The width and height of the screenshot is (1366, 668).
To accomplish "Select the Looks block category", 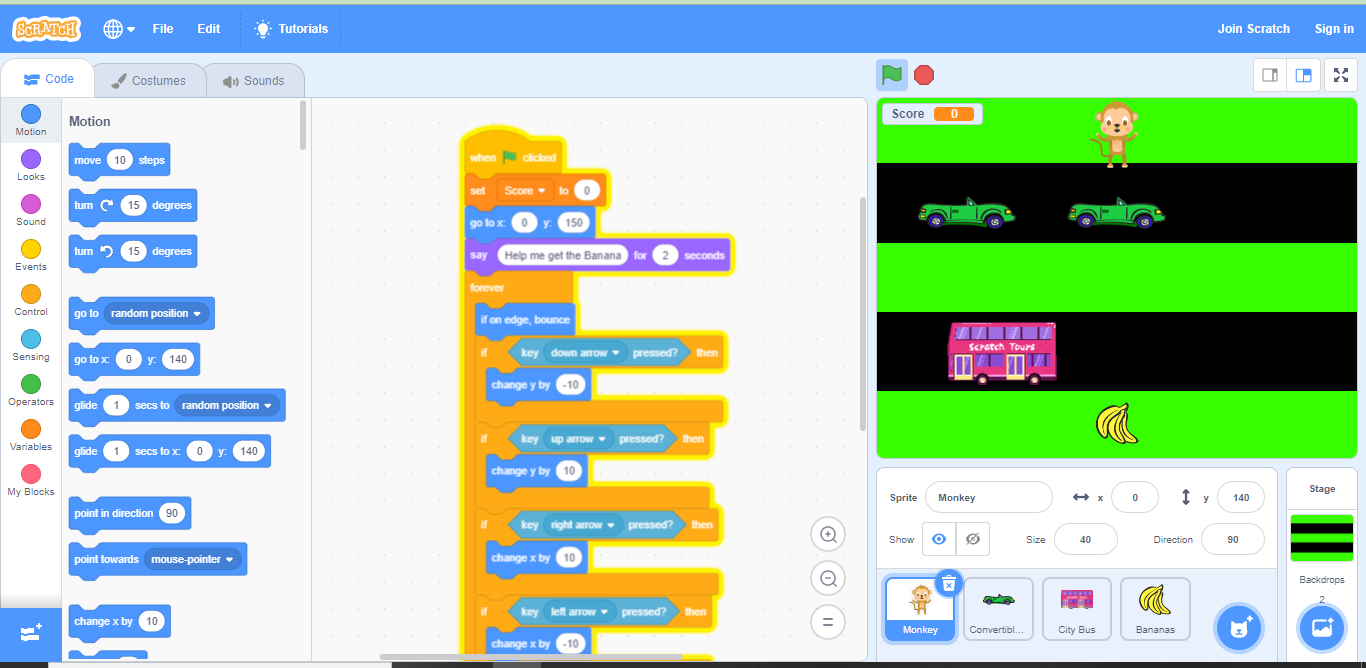I will tap(31, 165).
